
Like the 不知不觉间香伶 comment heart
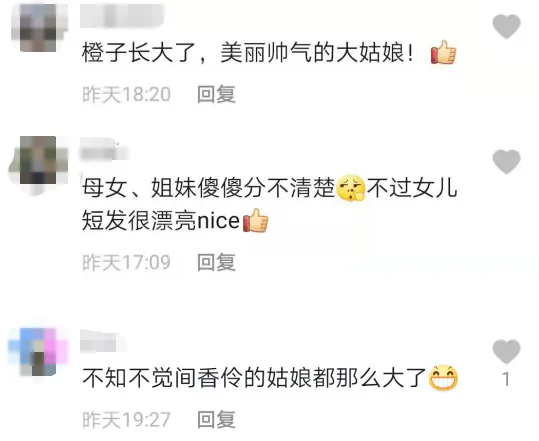[x=506, y=351]
